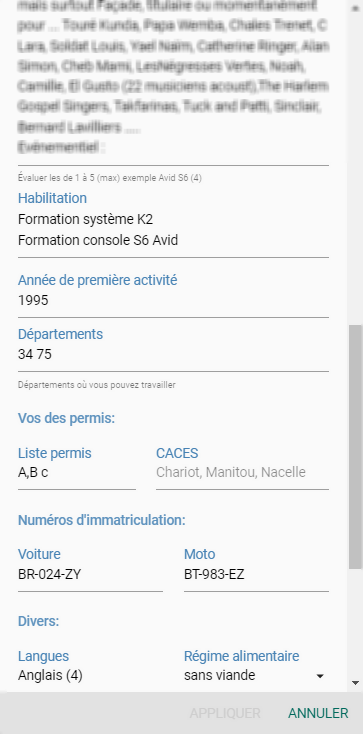
Task: Focus the Année de première activité field
Action: pyautogui.click(x=173, y=301)
